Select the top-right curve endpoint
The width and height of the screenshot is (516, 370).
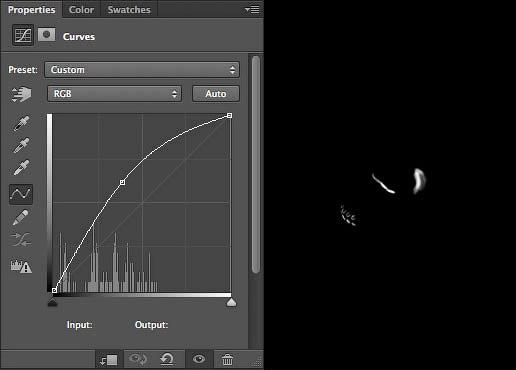(x=229, y=115)
